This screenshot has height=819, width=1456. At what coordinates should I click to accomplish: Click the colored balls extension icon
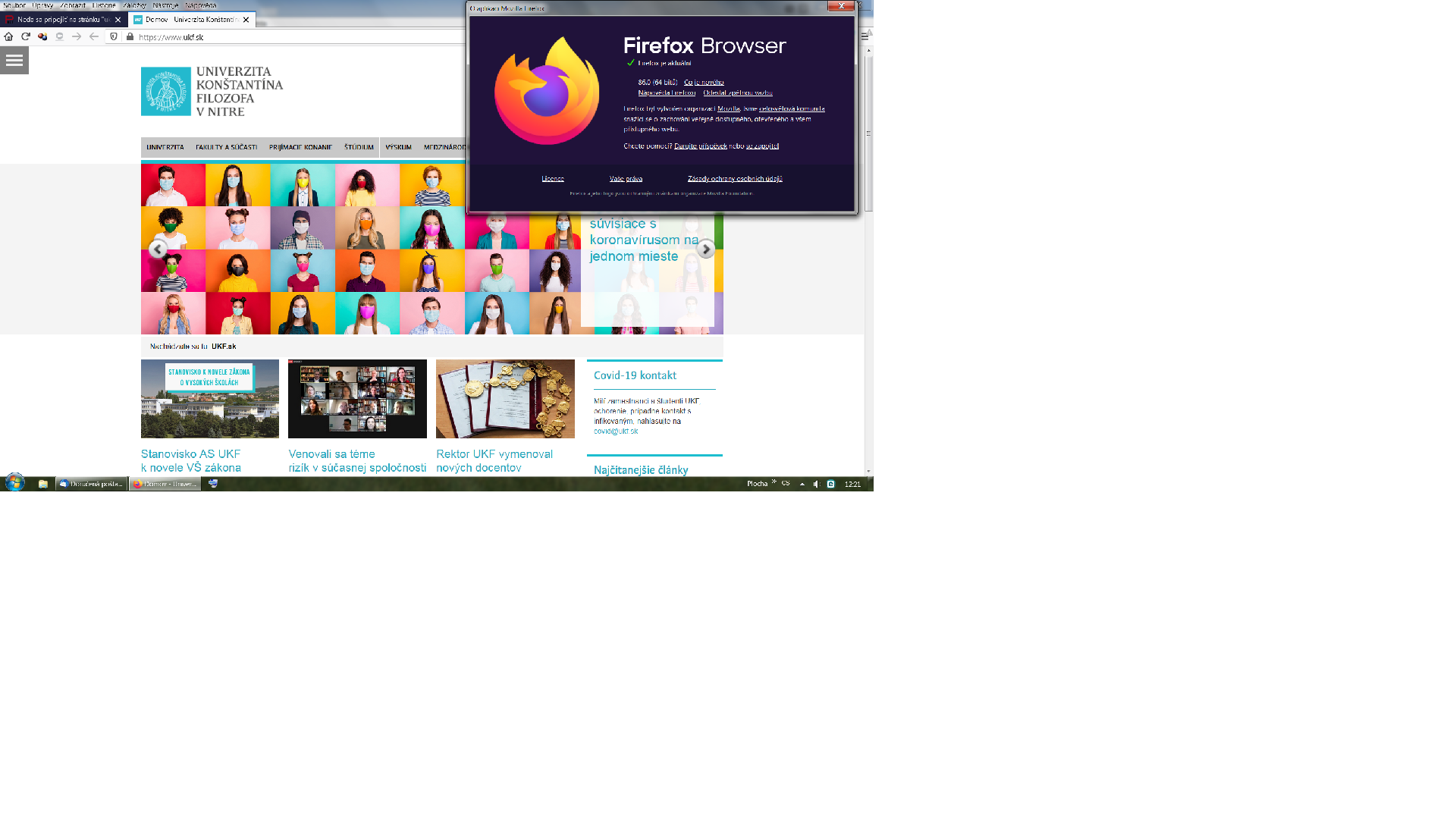click(x=42, y=36)
